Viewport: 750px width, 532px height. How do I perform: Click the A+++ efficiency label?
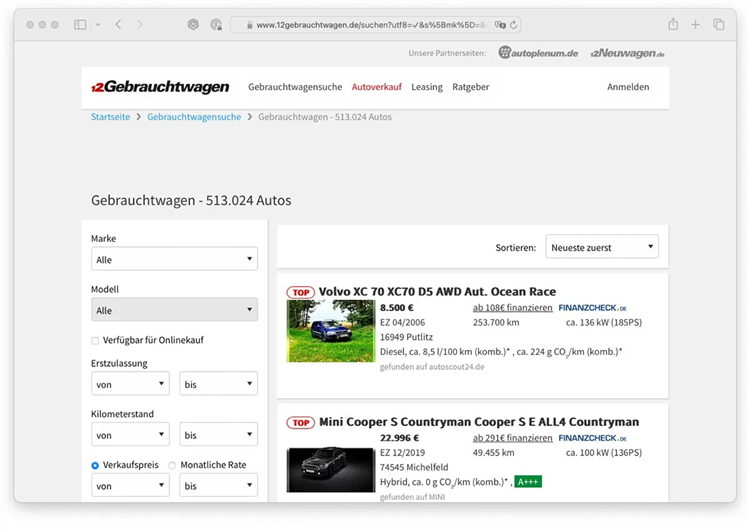[528, 482]
